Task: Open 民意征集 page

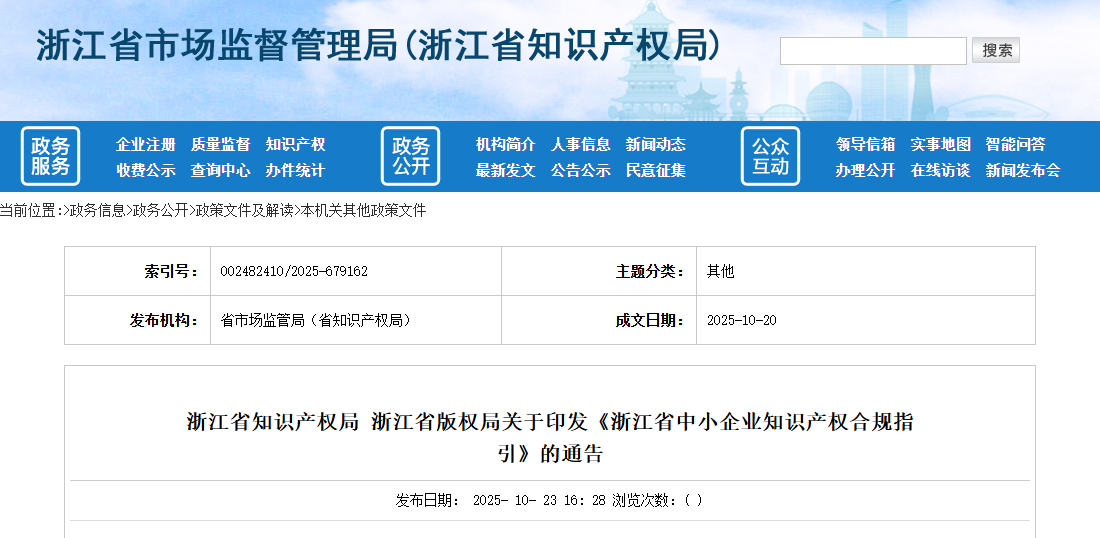Action: pyautogui.click(x=655, y=170)
